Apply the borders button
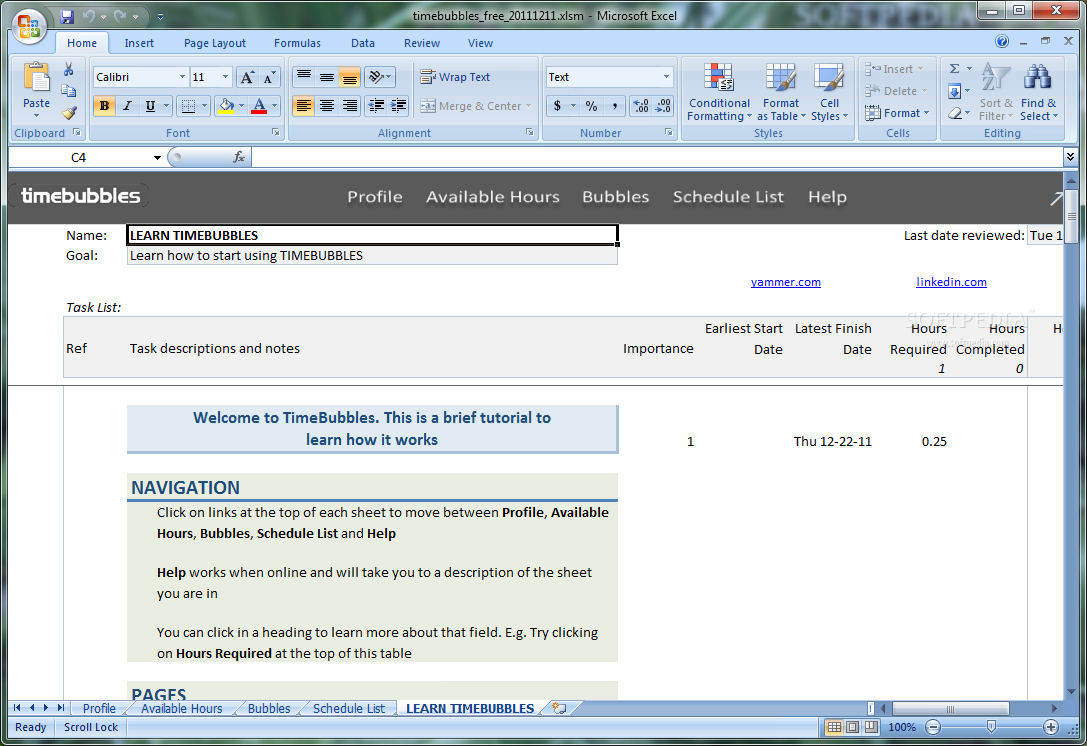The image size is (1087, 746). tap(188, 106)
